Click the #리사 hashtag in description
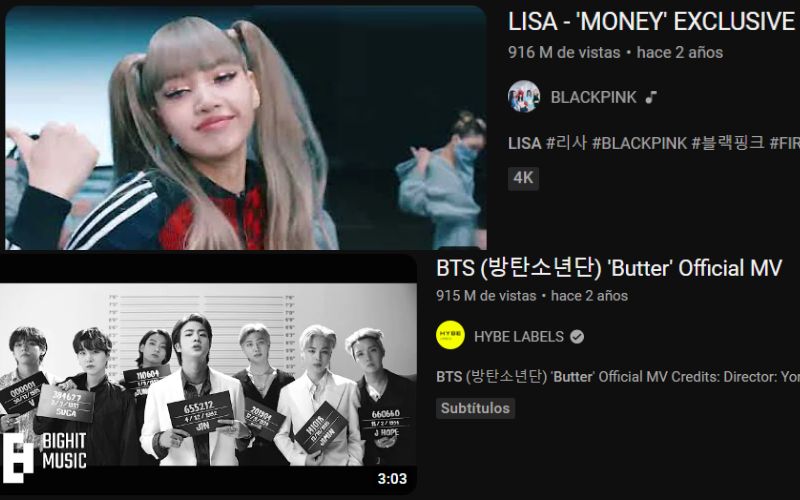 click(x=566, y=143)
